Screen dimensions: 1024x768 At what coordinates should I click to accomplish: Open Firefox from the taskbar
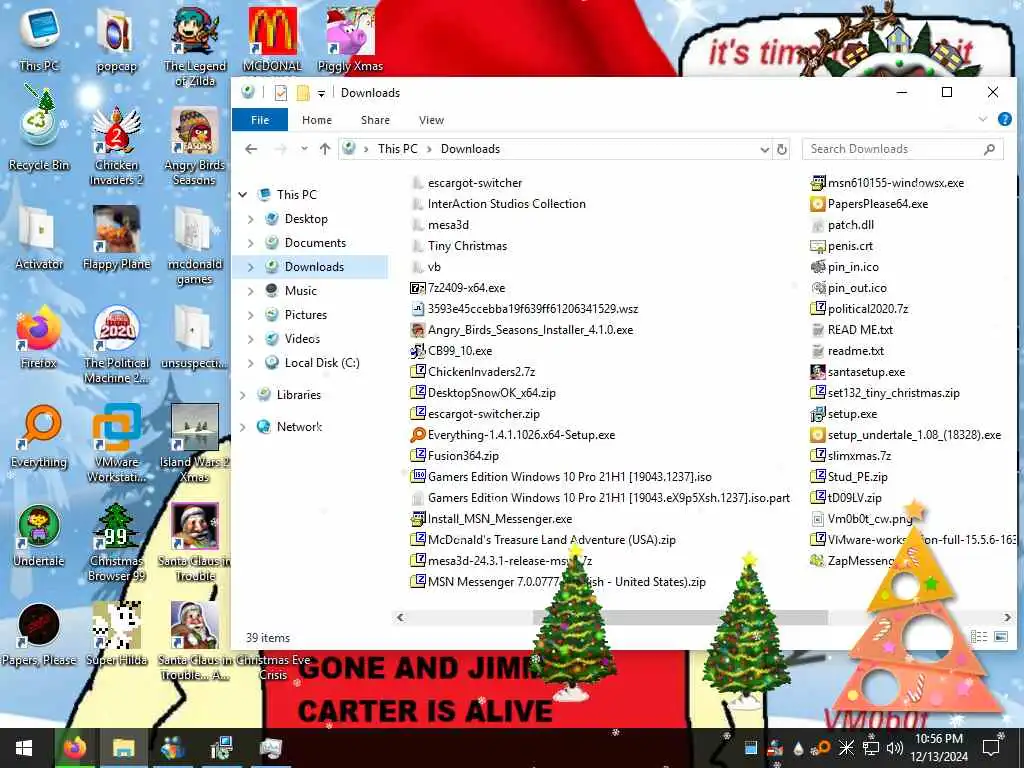click(x=74, y=748)
